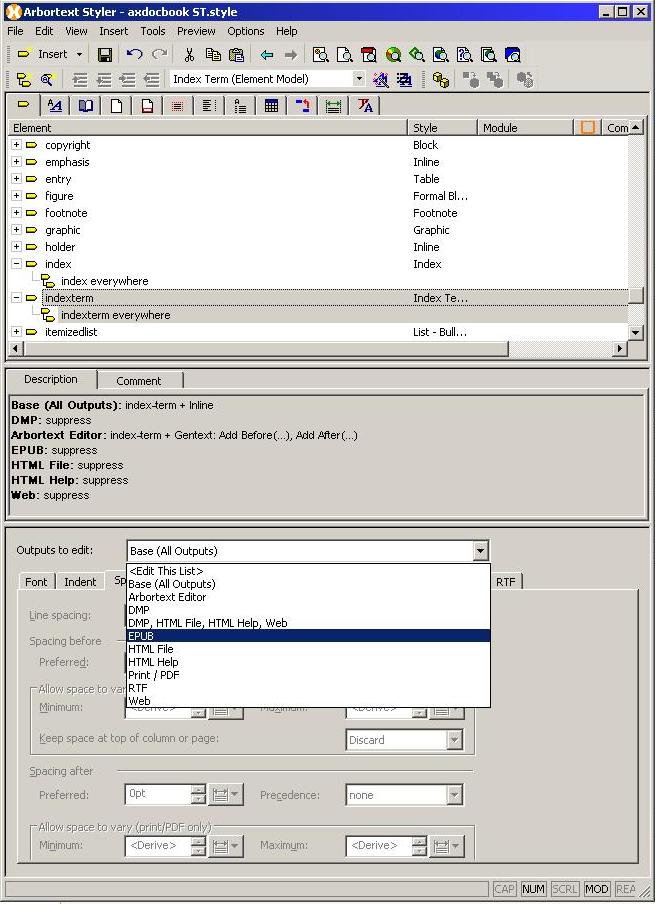Click the Undo arrow icon

(x=134, y=55)
